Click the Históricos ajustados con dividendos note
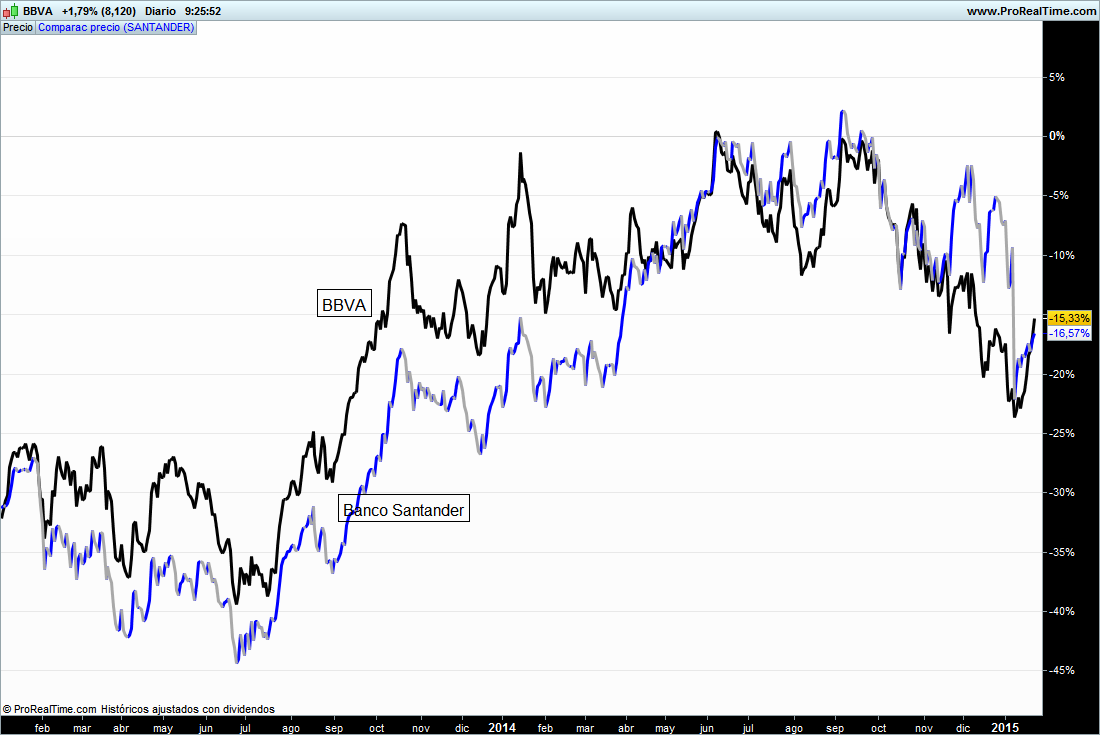This screenshot has height=735, width=1100. pyautogui.click(x=187, y=709)
